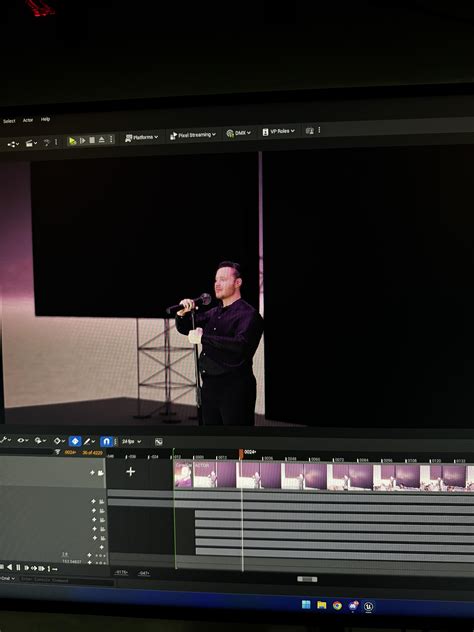474x632 pixels.
Task: Open the DMX dropdown
Action: tap(239, 133)
